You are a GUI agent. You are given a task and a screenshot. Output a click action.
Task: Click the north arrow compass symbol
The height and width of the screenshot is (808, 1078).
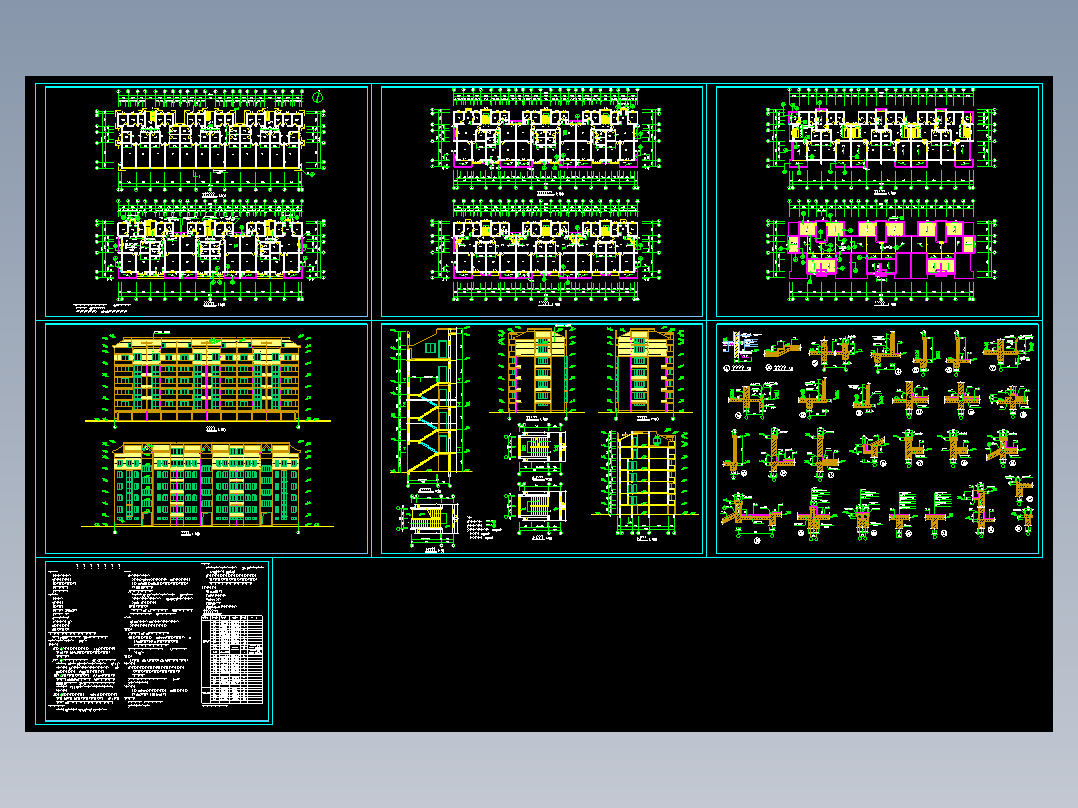(318, 98)
